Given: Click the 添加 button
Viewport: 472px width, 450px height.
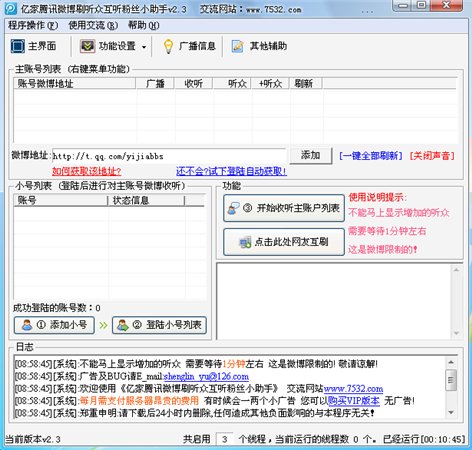Looking at the screenshot, I should pyautogui.click(x=311, y=155).
